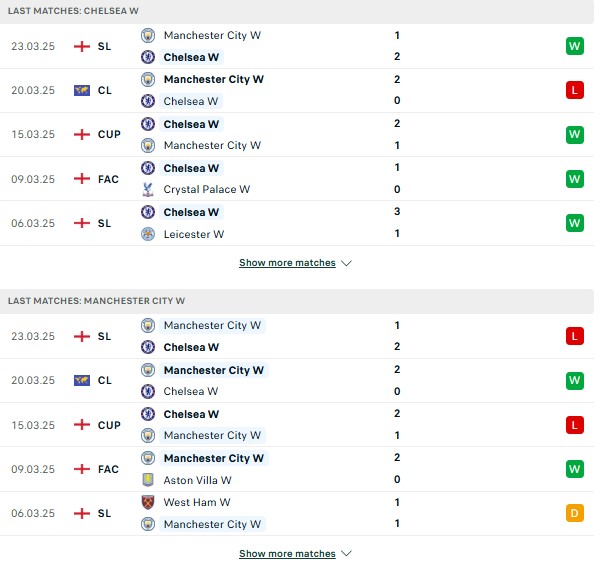Click the red L result badge in Chelsea section

pos(575,90)
